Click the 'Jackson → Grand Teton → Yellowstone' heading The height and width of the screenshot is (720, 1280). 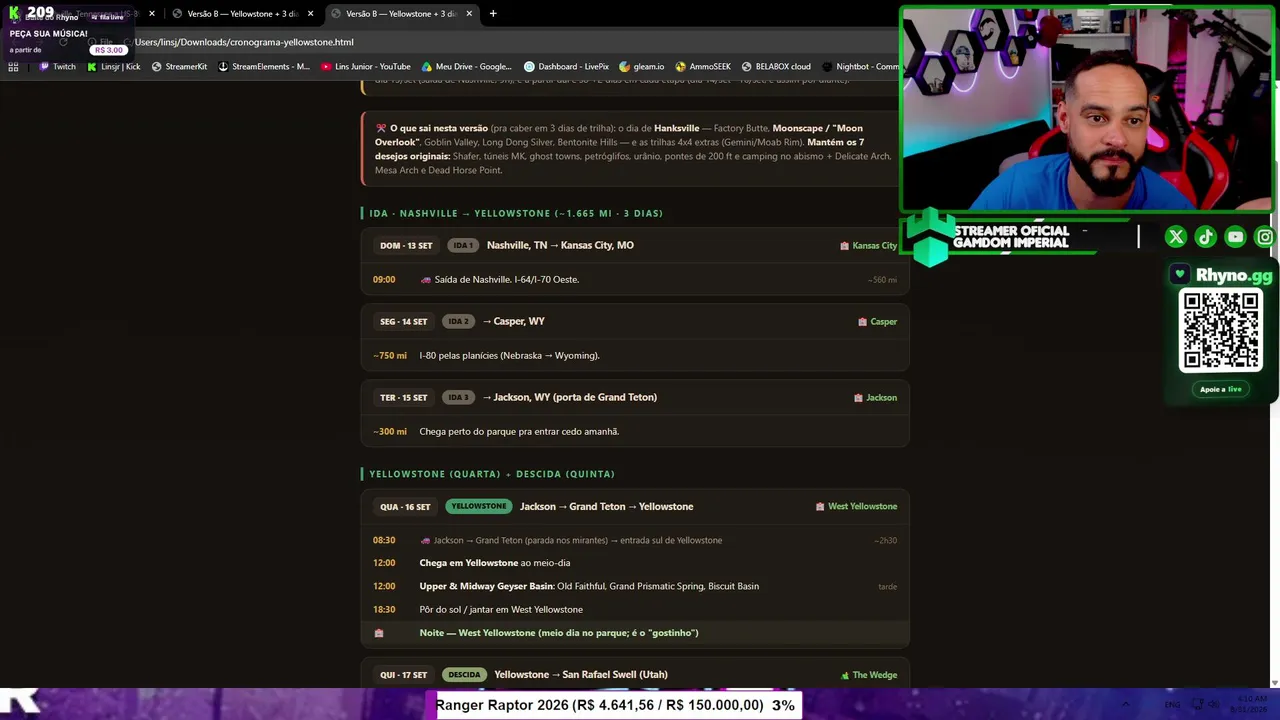click(606, 507)
